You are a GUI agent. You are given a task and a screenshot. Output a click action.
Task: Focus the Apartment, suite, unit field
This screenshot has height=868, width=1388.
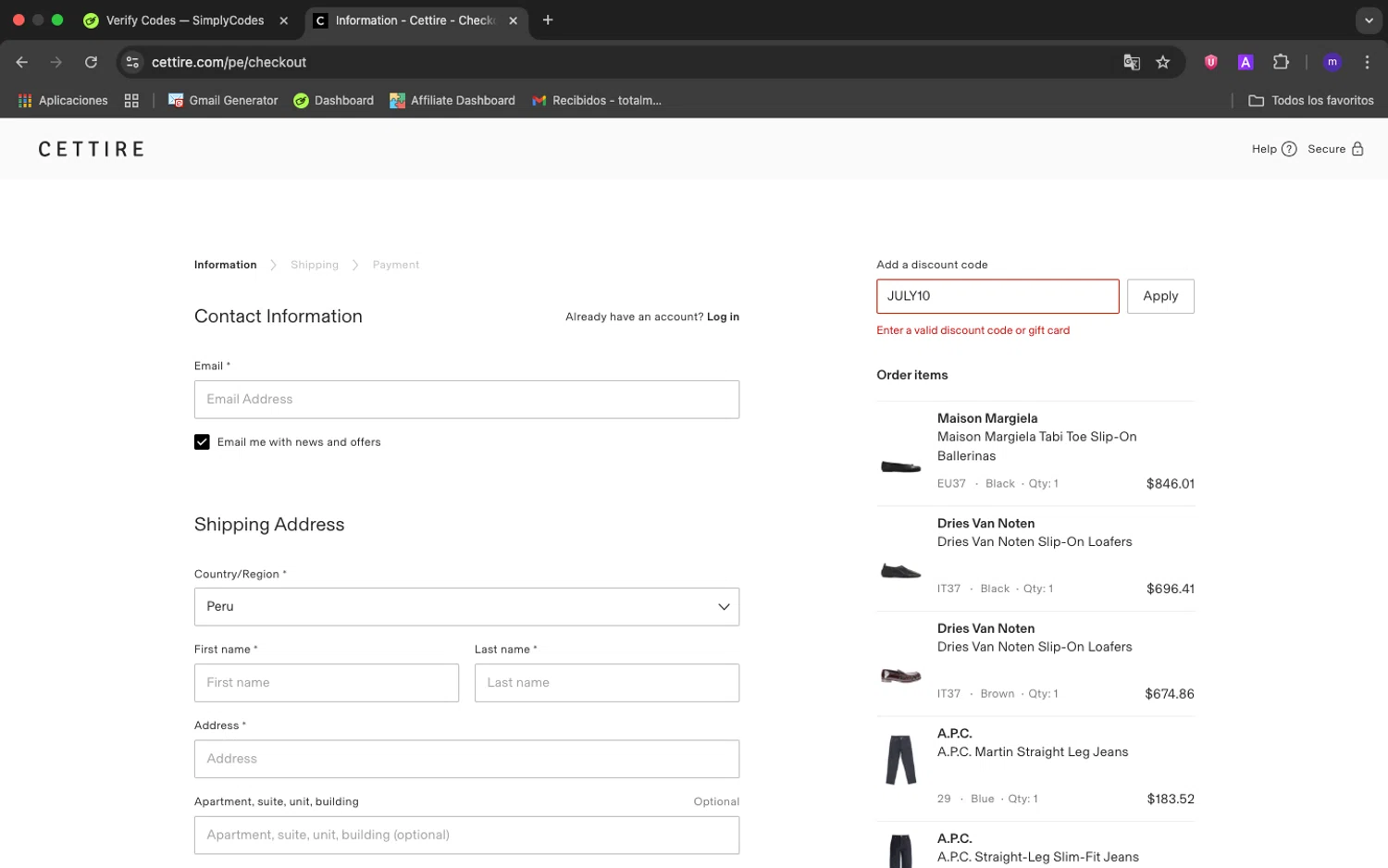click(x=466, y=835)
